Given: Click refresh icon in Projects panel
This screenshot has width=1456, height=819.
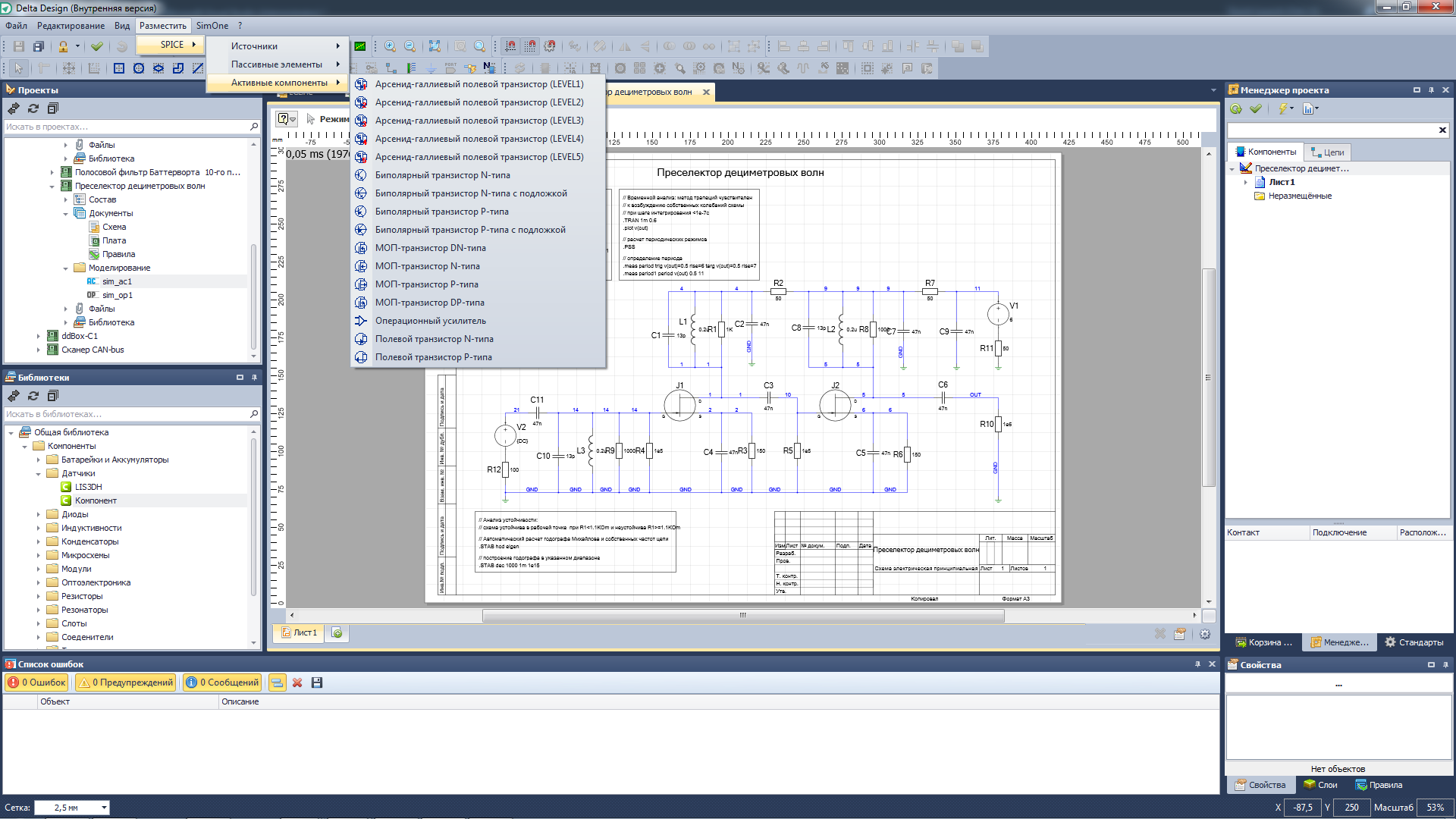Looking at the screenshot, I should (33, 108).
